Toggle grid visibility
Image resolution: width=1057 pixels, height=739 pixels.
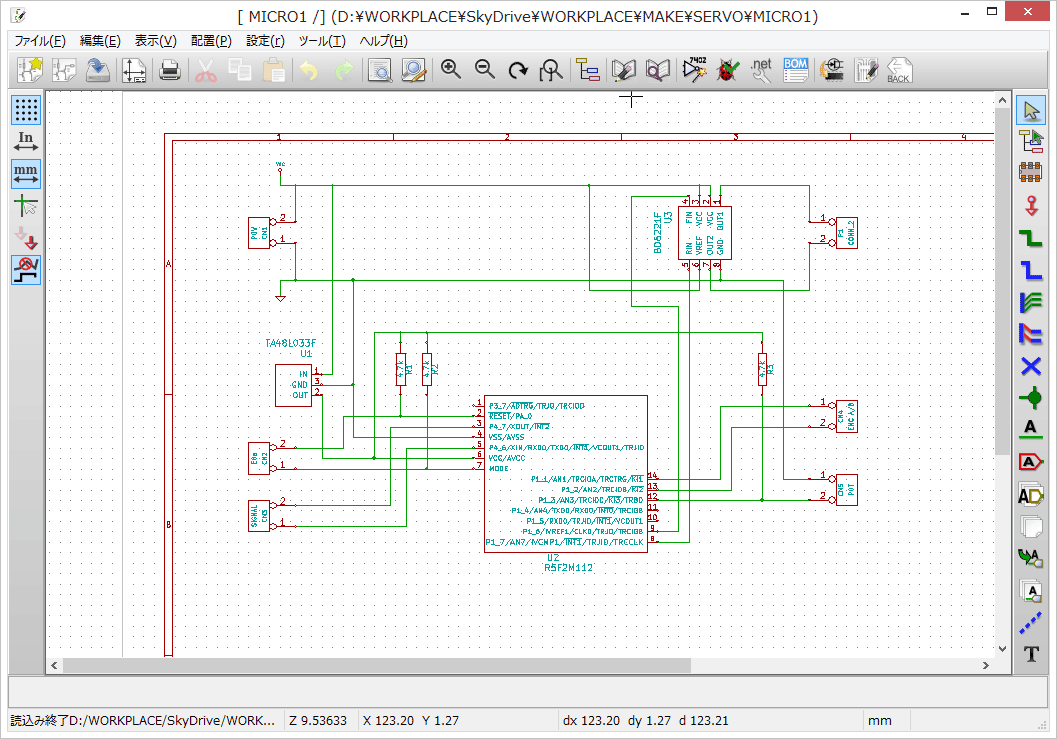pos(26,109)
